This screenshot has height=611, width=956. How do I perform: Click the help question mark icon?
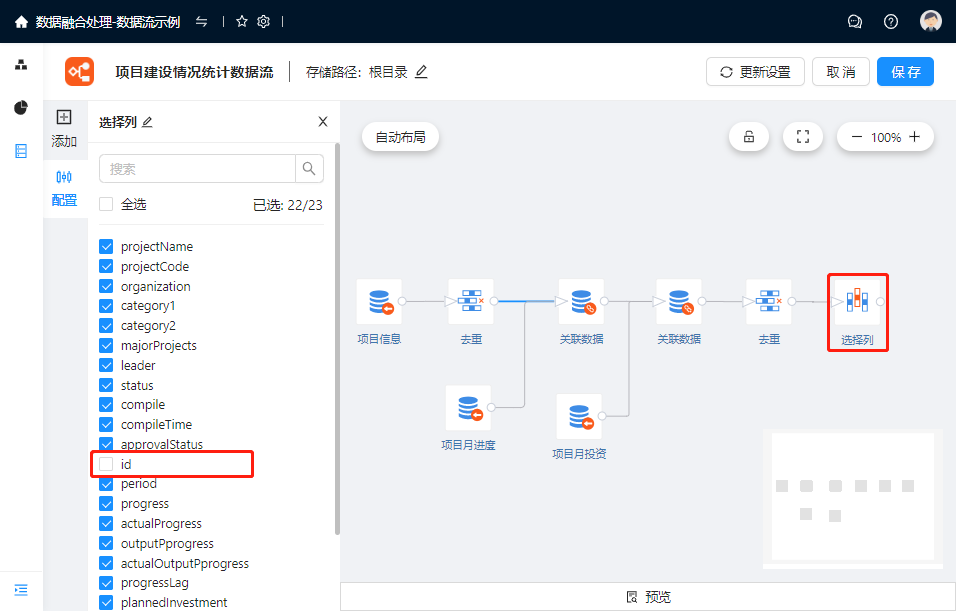891,21
